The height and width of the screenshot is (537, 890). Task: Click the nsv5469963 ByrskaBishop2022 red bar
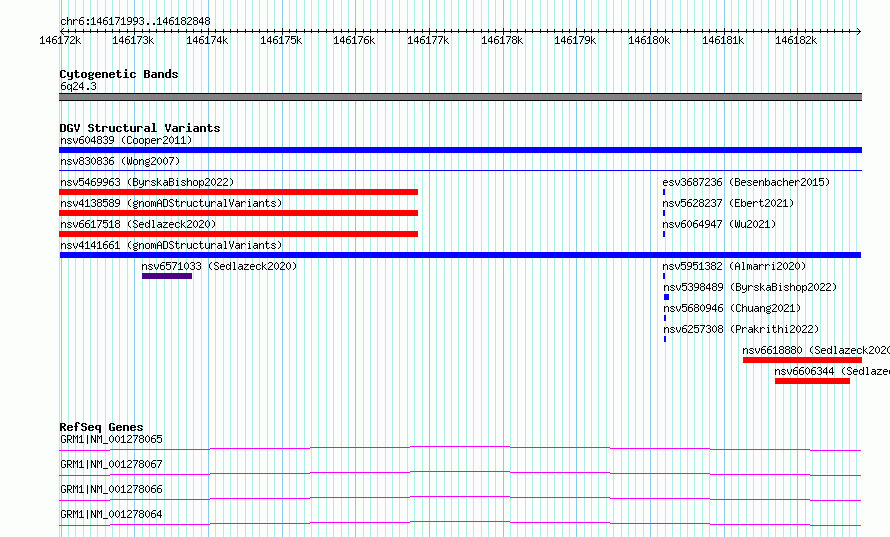pyautogui.click(x=238, y=192)
